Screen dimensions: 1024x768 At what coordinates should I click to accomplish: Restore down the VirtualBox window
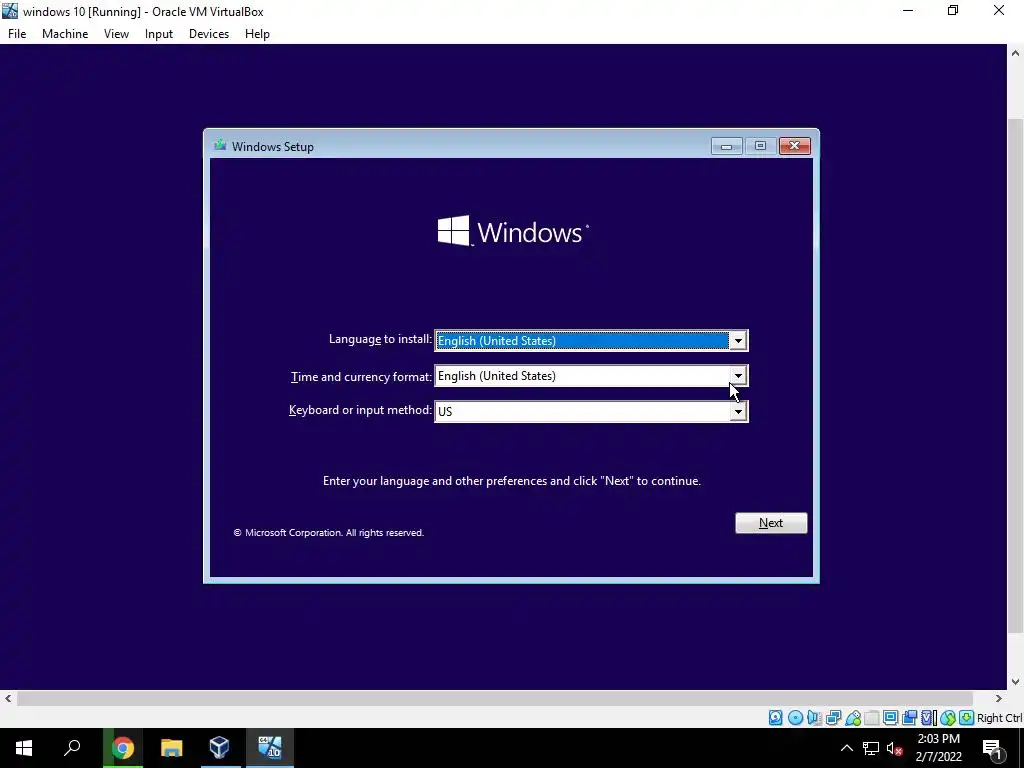pos(953,10)
